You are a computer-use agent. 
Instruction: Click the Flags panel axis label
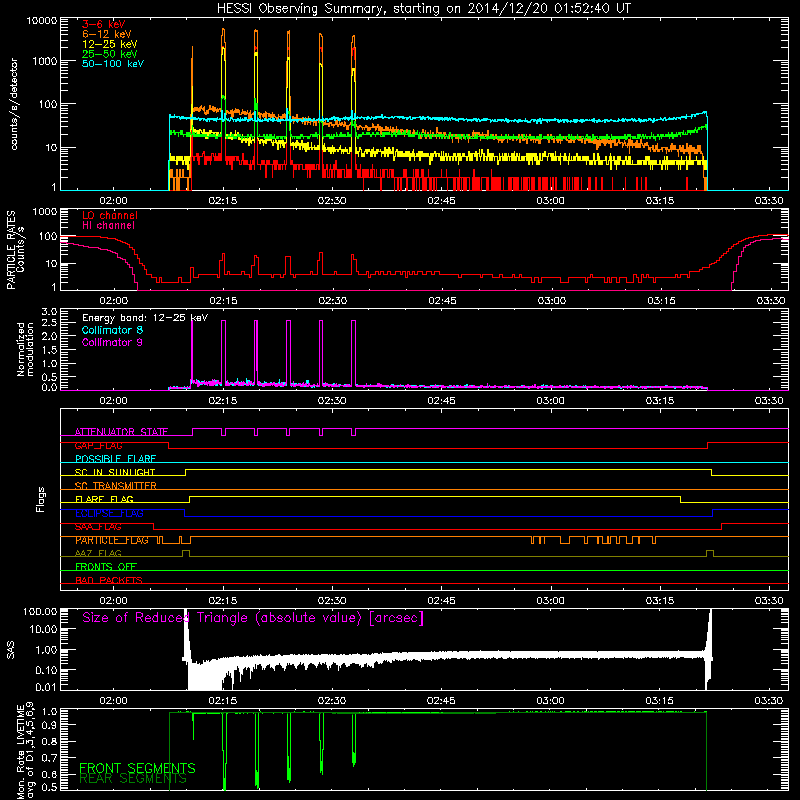41,499
